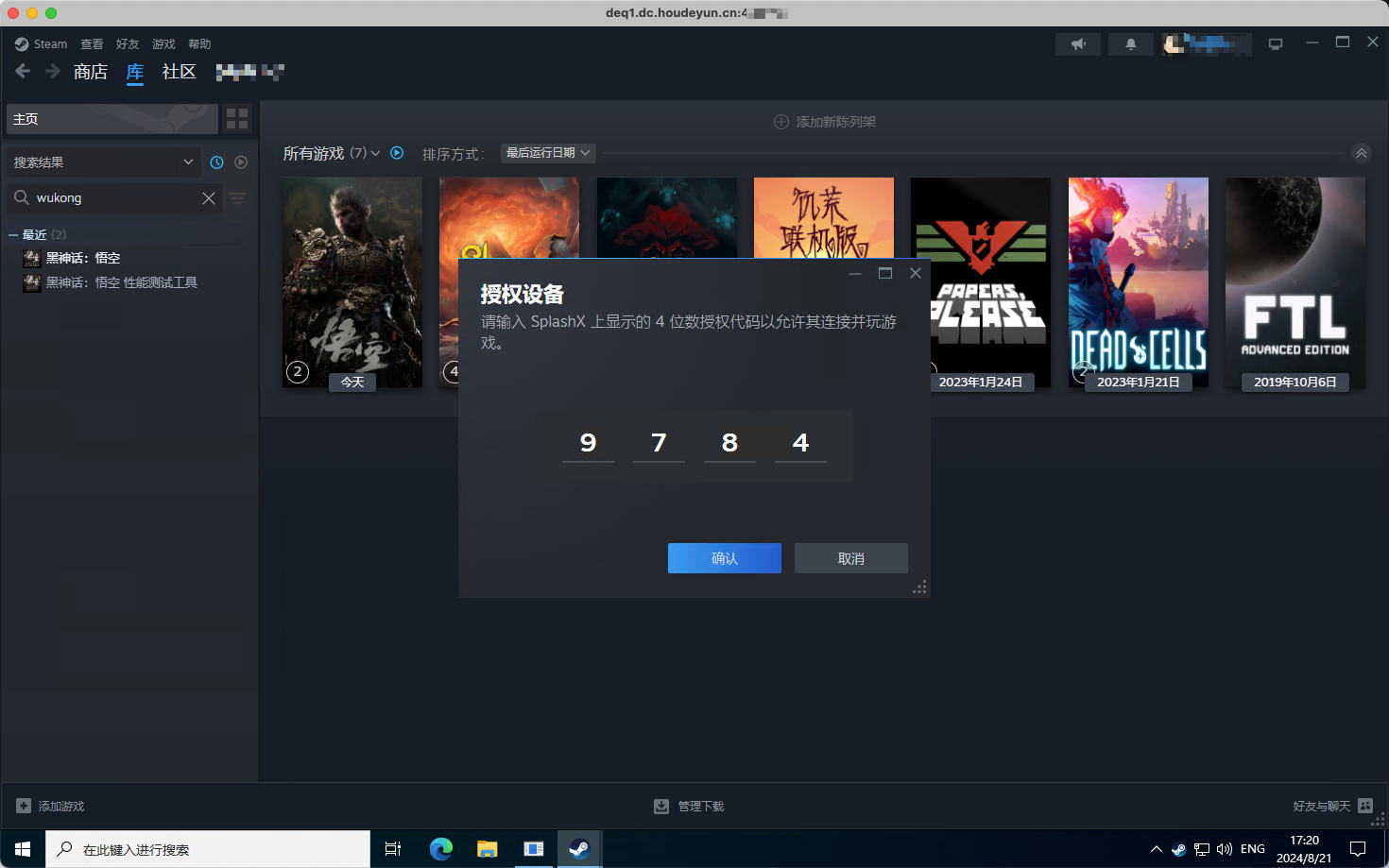Screen dimensions: 1389x868
Task: Open 好友与聊天
Action: [x=1332, y=806]
